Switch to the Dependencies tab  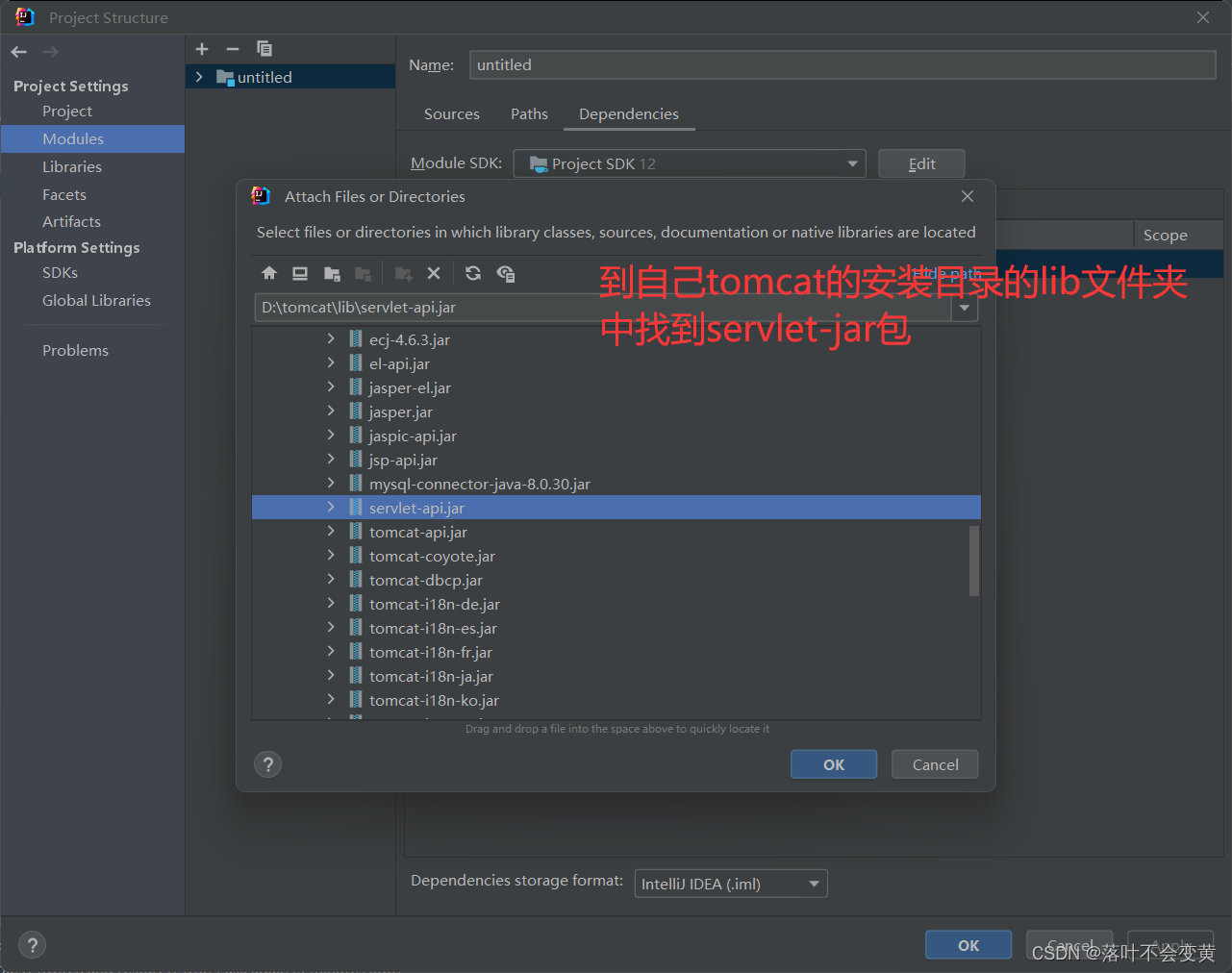point(629,113)
